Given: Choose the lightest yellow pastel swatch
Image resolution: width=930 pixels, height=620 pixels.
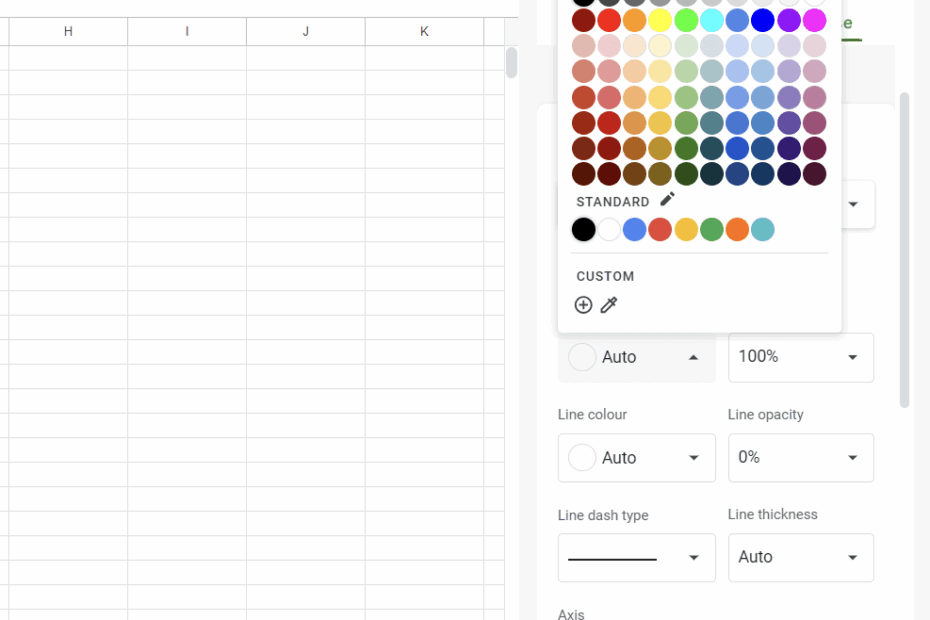Looking at the screenshot, I should [660, 46].
